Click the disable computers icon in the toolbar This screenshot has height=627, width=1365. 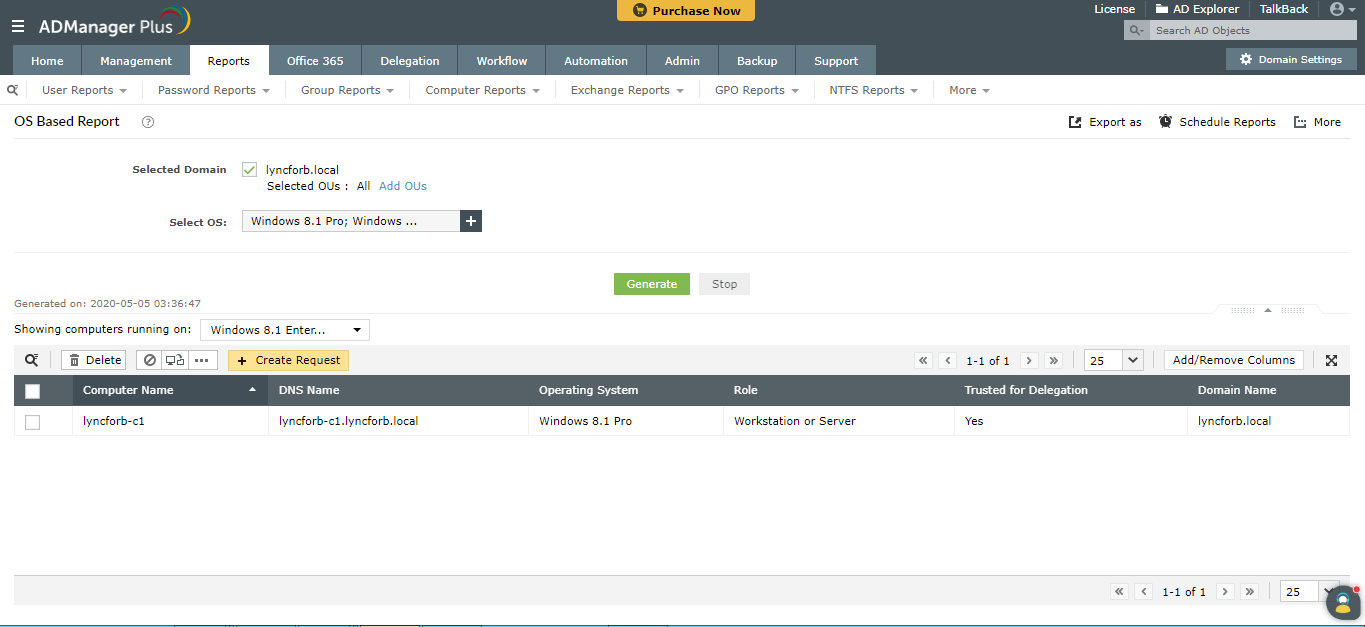click(x=150, y=360)
